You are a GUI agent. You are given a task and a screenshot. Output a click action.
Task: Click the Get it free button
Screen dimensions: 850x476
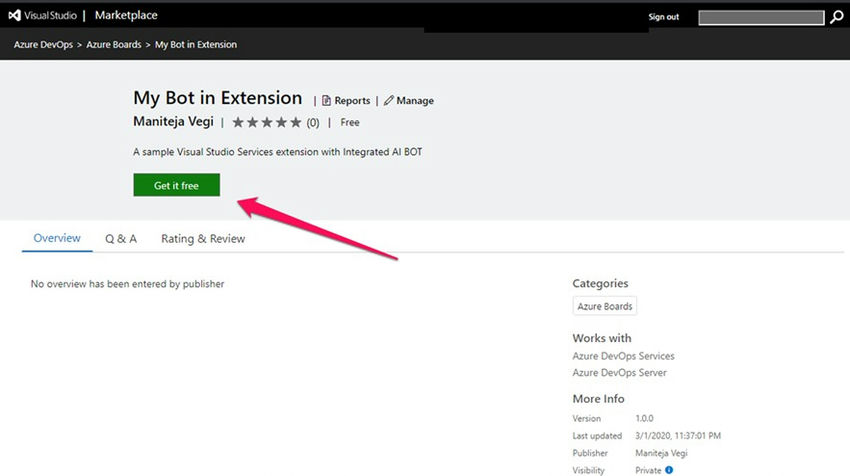pos(176,185)
